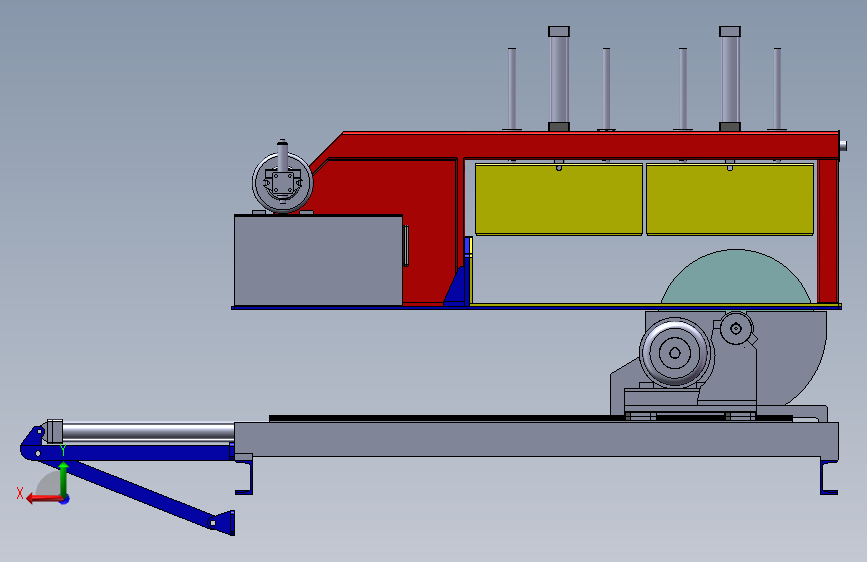
Task: Select the tall right vertical cylinder on top
Action: coord(730,79)
